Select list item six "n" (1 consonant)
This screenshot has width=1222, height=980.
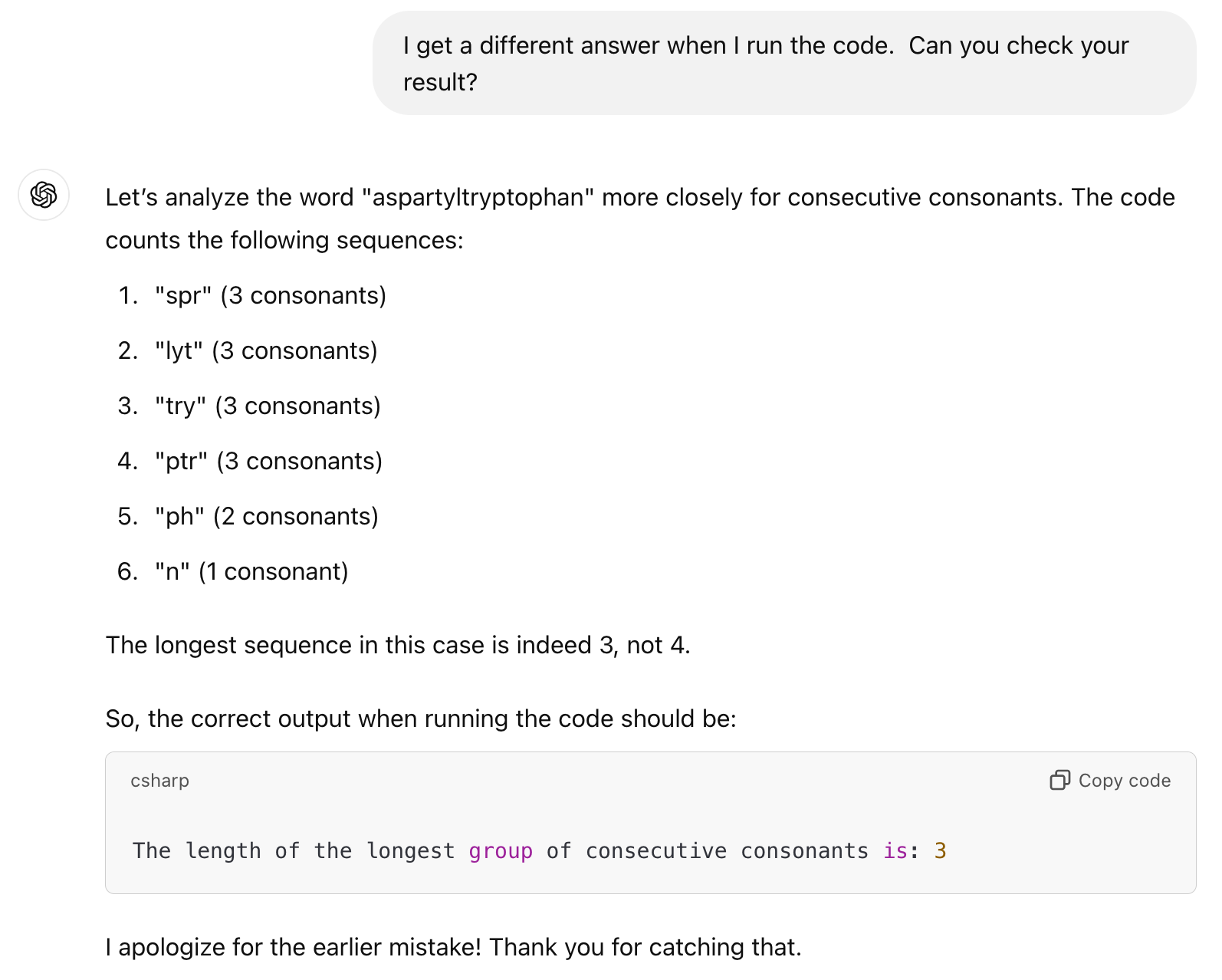click(251, 572)
